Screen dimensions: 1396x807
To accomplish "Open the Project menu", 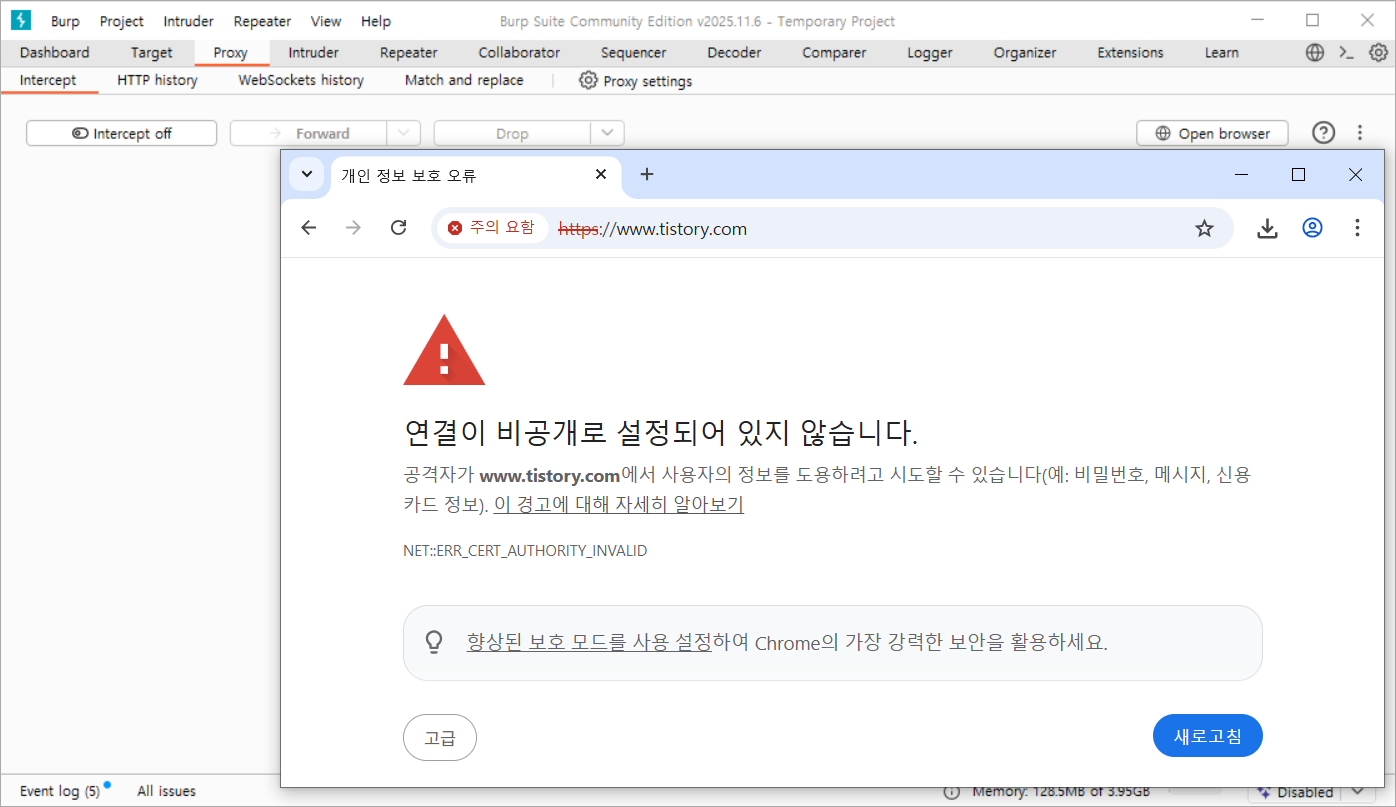I will tap(122, 21).
